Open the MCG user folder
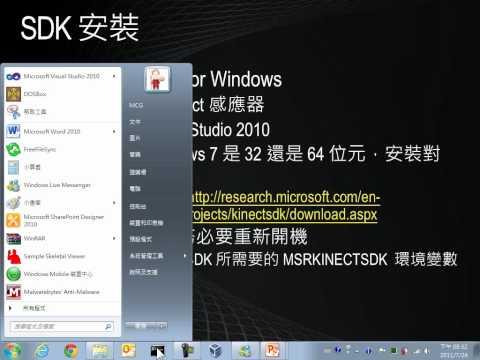The width and height of the screenshot is (480, 360). pyautogui.click(x=136, y=105)
